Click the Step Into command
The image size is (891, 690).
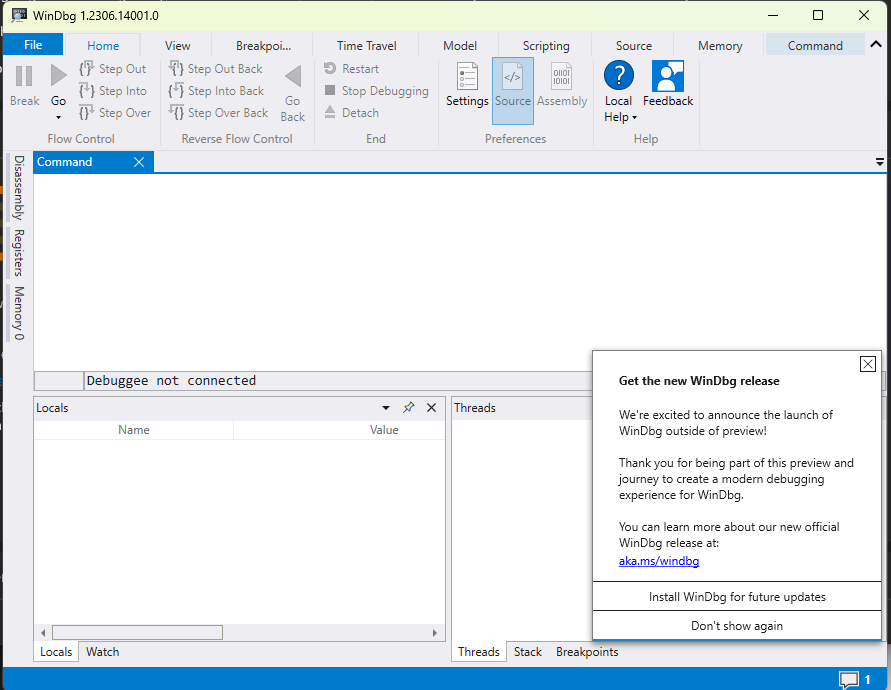113,91
